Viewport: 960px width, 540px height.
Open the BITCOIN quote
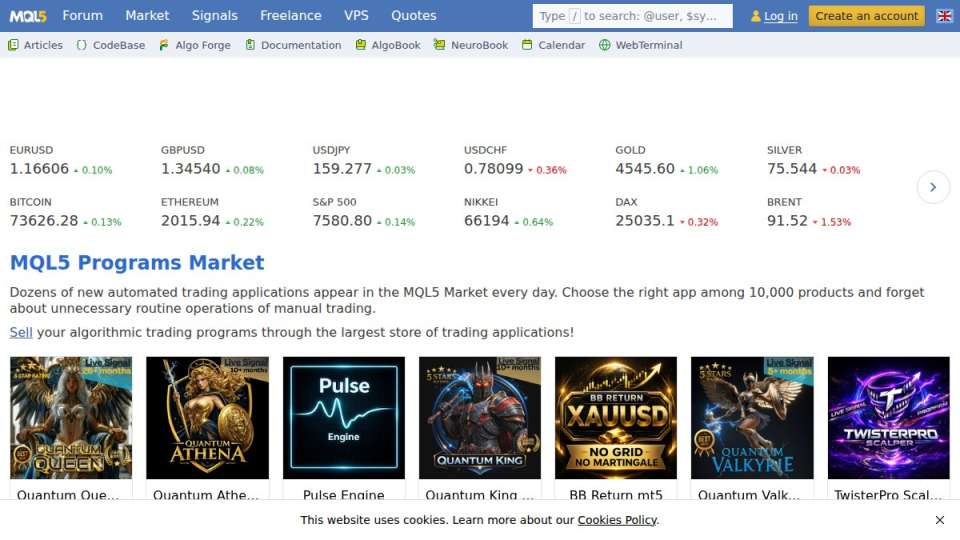(x=66, y=213)
